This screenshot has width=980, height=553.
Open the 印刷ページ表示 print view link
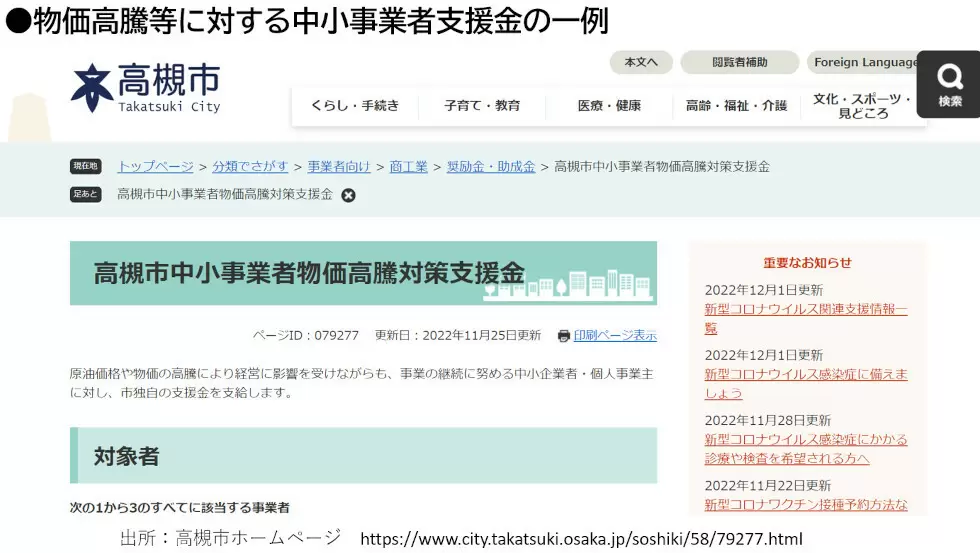pos(615,336)
